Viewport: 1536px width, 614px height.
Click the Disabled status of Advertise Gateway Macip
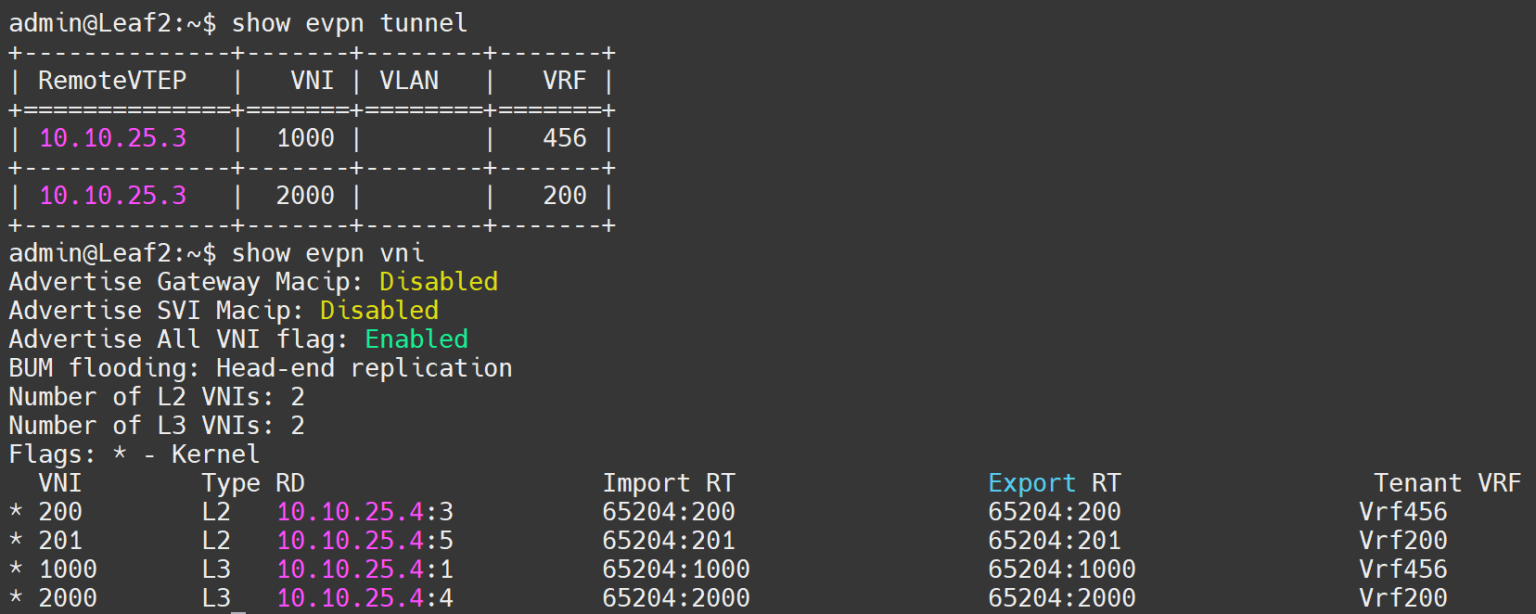click(x=438, y=282)
